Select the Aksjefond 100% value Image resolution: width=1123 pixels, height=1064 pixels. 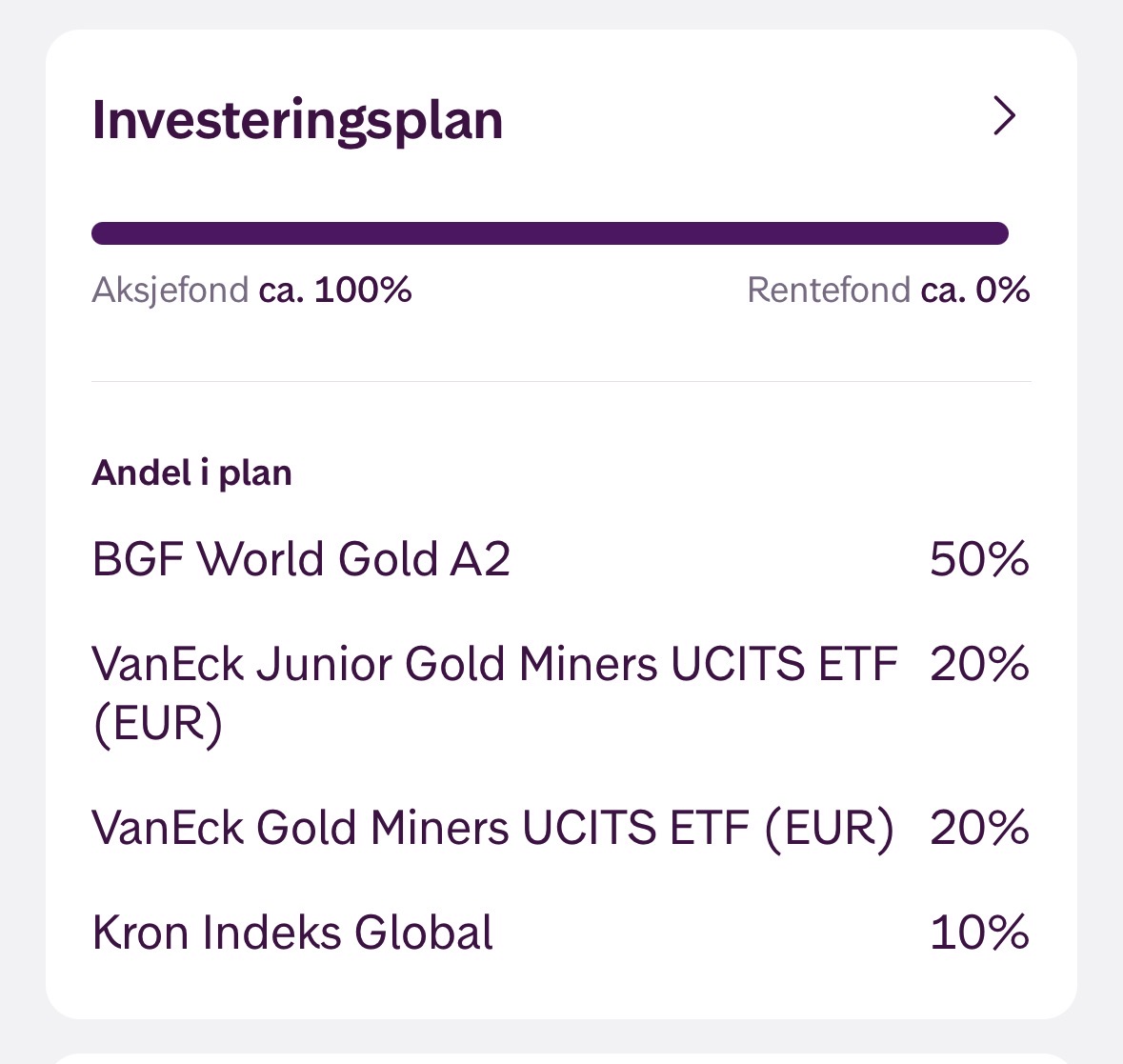[x=335, y=290]
